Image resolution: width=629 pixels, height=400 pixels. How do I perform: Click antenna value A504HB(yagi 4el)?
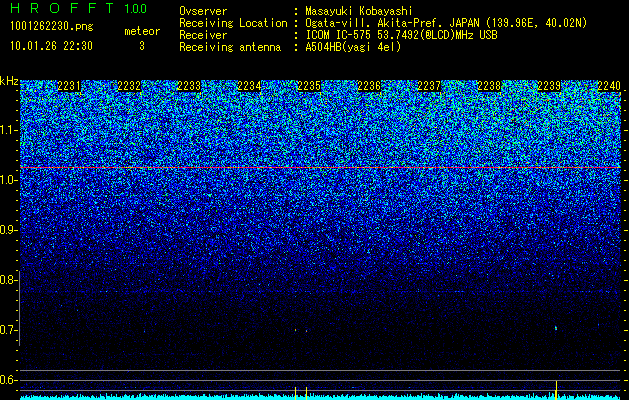click(353, 47)
